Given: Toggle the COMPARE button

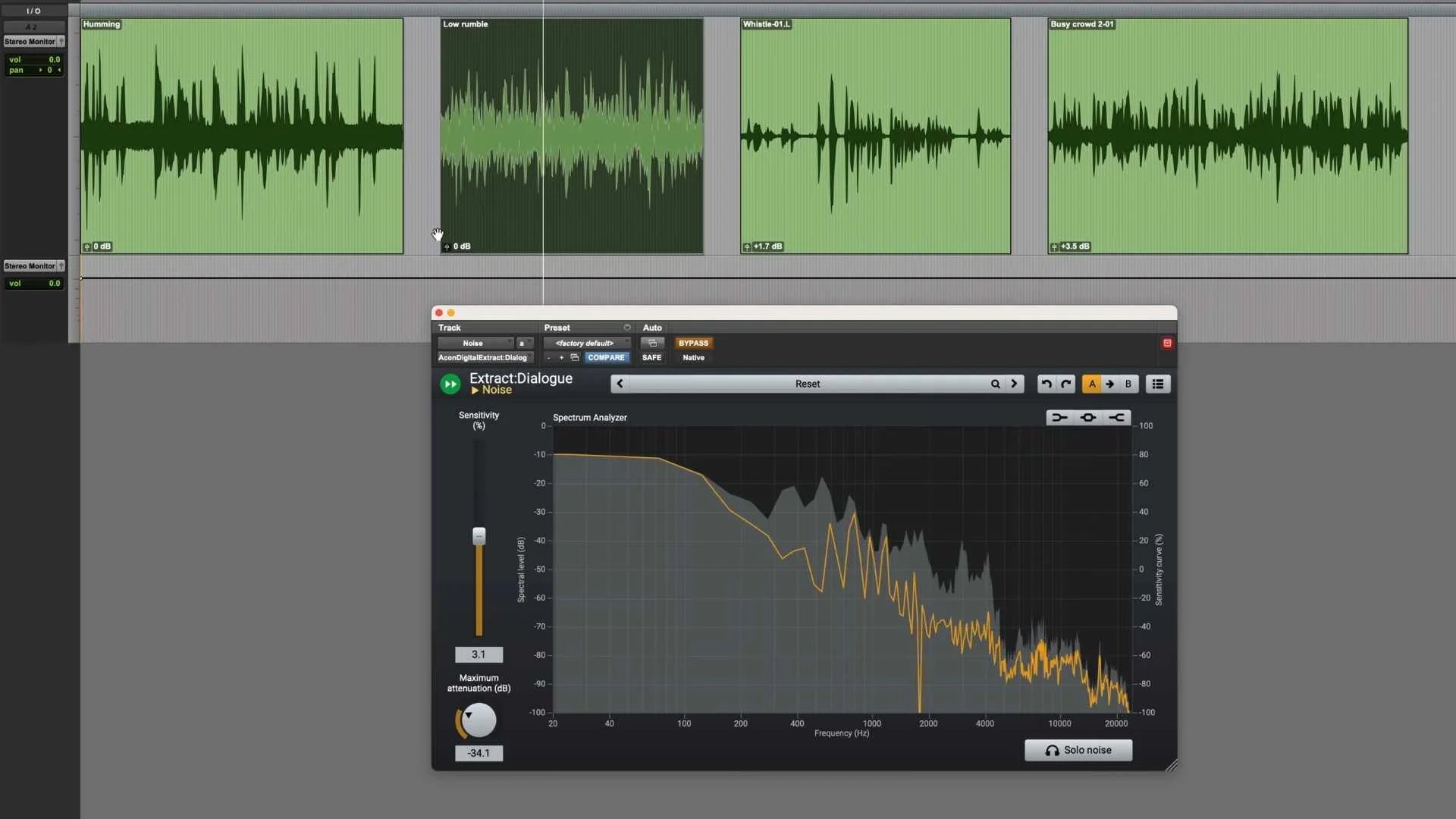Looking at the screenshot, I should 606,358.
